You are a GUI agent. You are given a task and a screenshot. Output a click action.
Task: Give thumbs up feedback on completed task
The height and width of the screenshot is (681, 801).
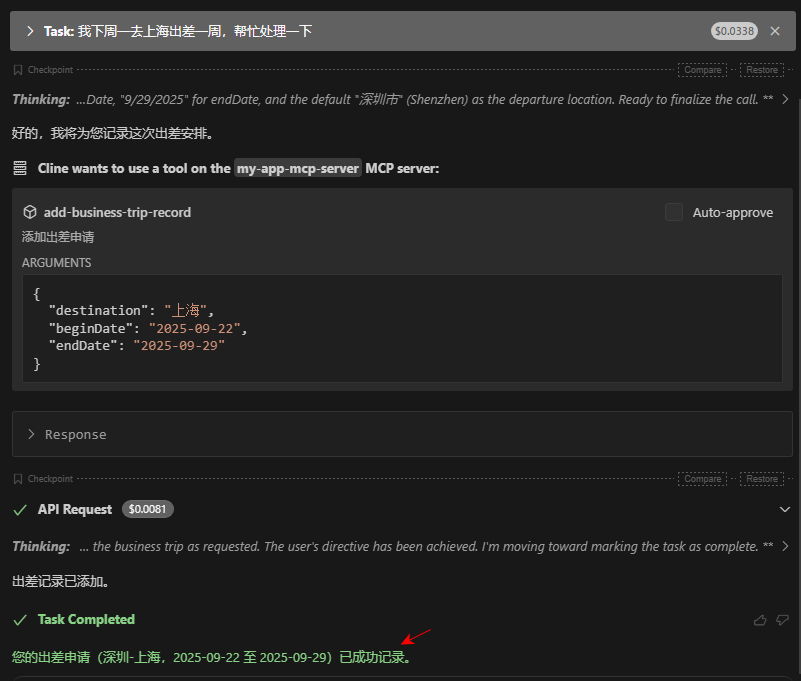click(x=760, y=620)
